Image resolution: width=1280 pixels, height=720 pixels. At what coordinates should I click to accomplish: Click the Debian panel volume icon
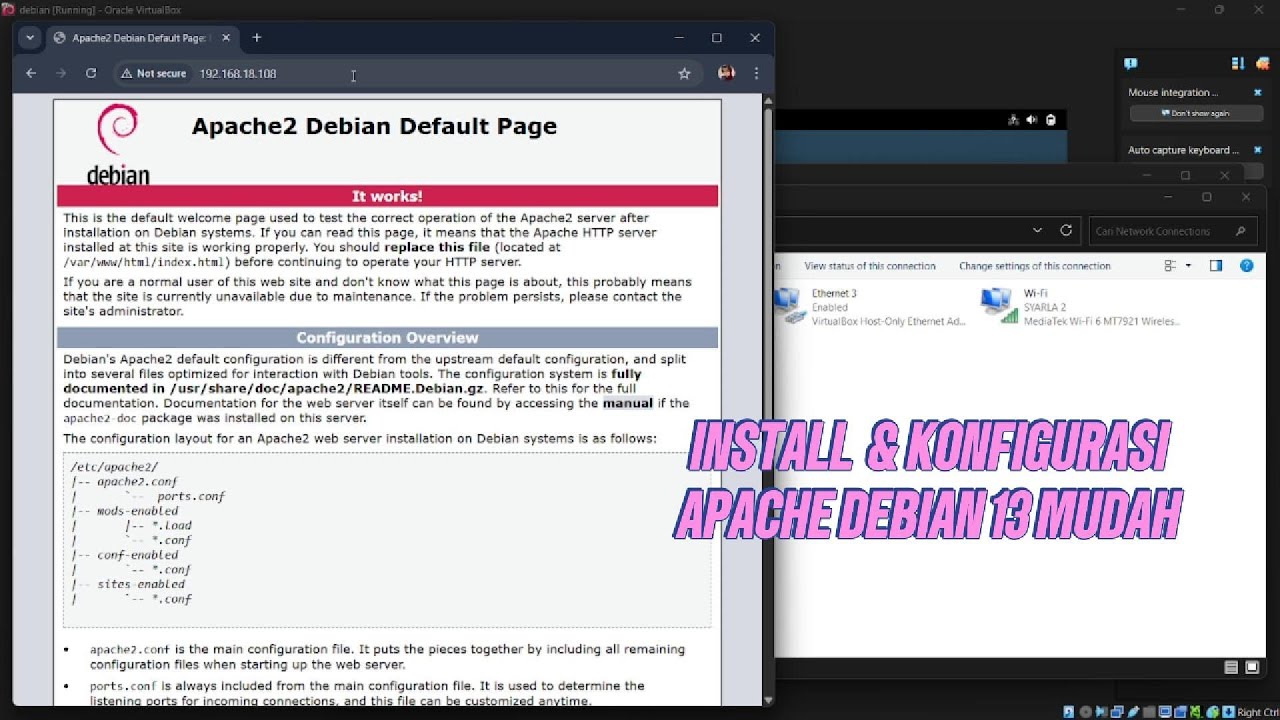tap(1032, 120)
